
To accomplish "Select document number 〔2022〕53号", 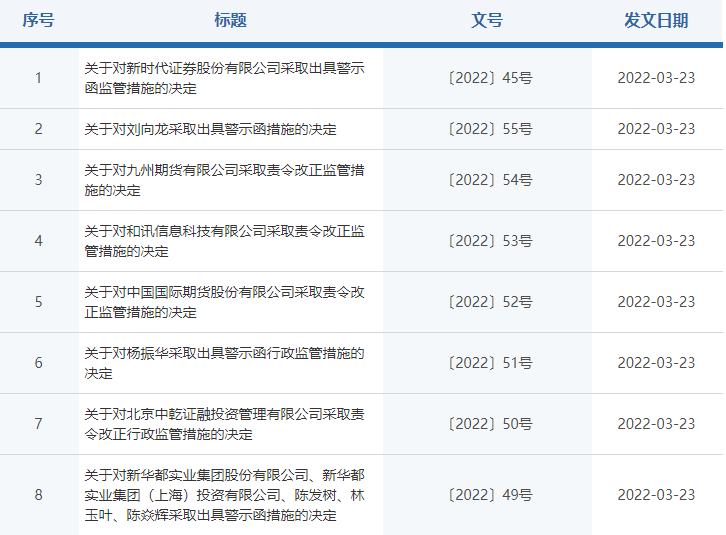I will [491, 241].
